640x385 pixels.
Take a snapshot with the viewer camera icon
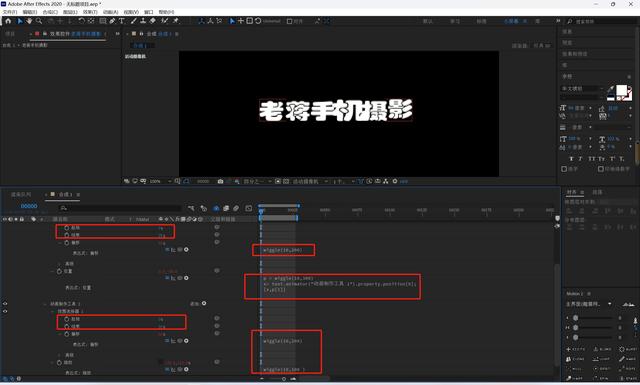click(220, 181)
